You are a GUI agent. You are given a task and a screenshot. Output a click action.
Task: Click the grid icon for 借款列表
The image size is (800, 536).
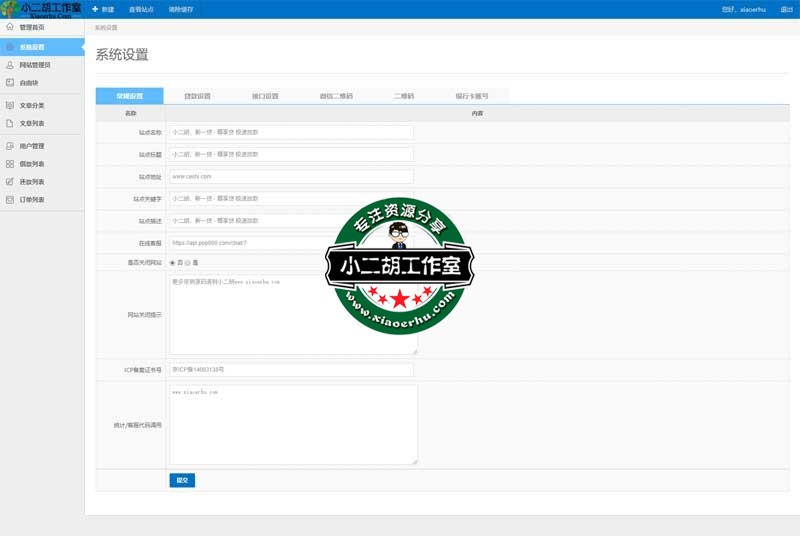(x=10, y=164)
